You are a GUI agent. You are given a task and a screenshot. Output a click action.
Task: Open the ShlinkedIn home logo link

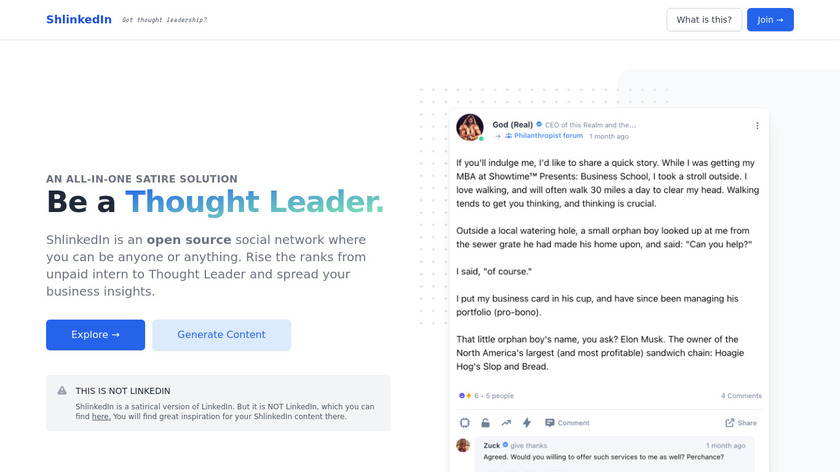(79, 20)
